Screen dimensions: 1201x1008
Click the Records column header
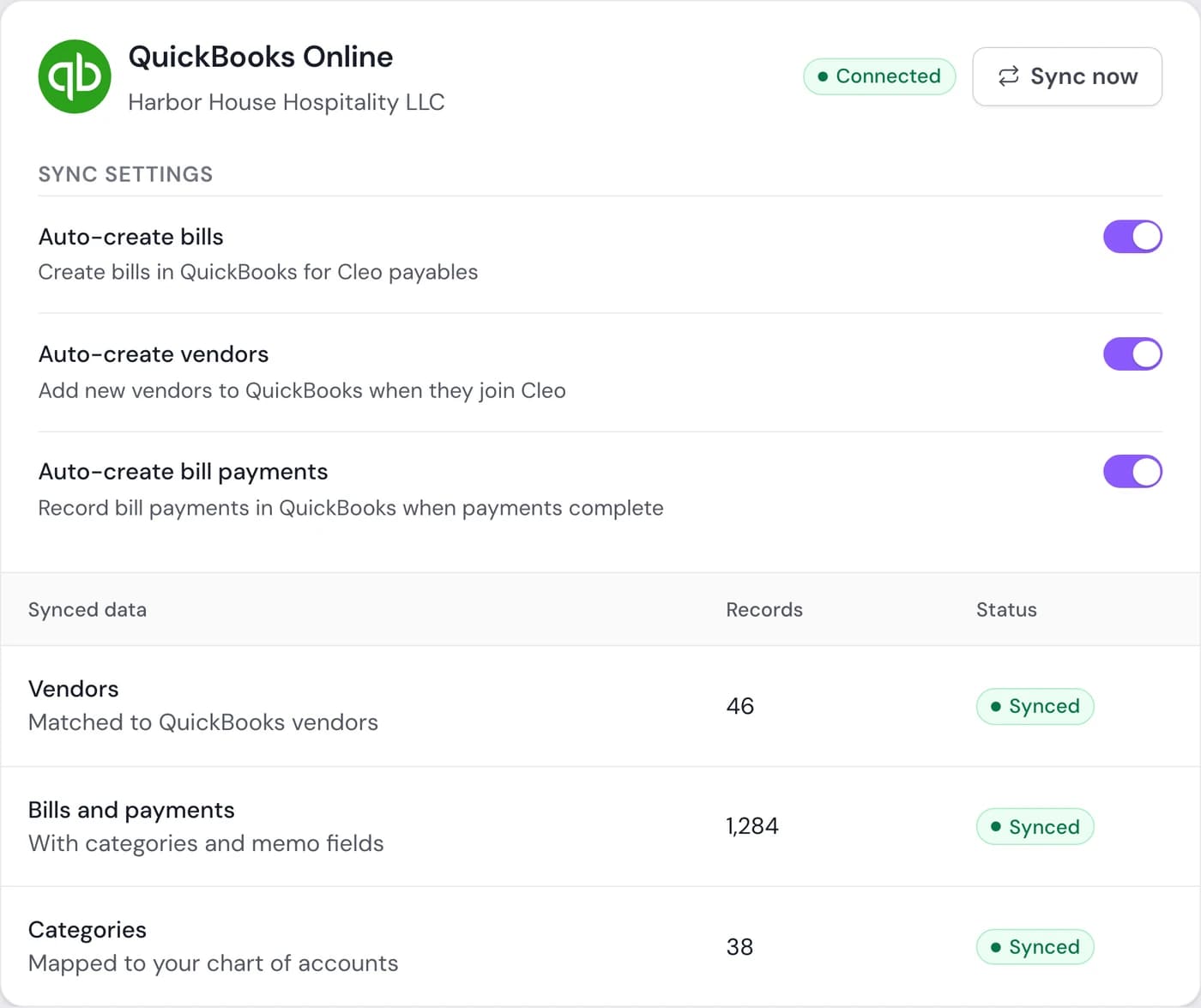(x=764, y=610)
